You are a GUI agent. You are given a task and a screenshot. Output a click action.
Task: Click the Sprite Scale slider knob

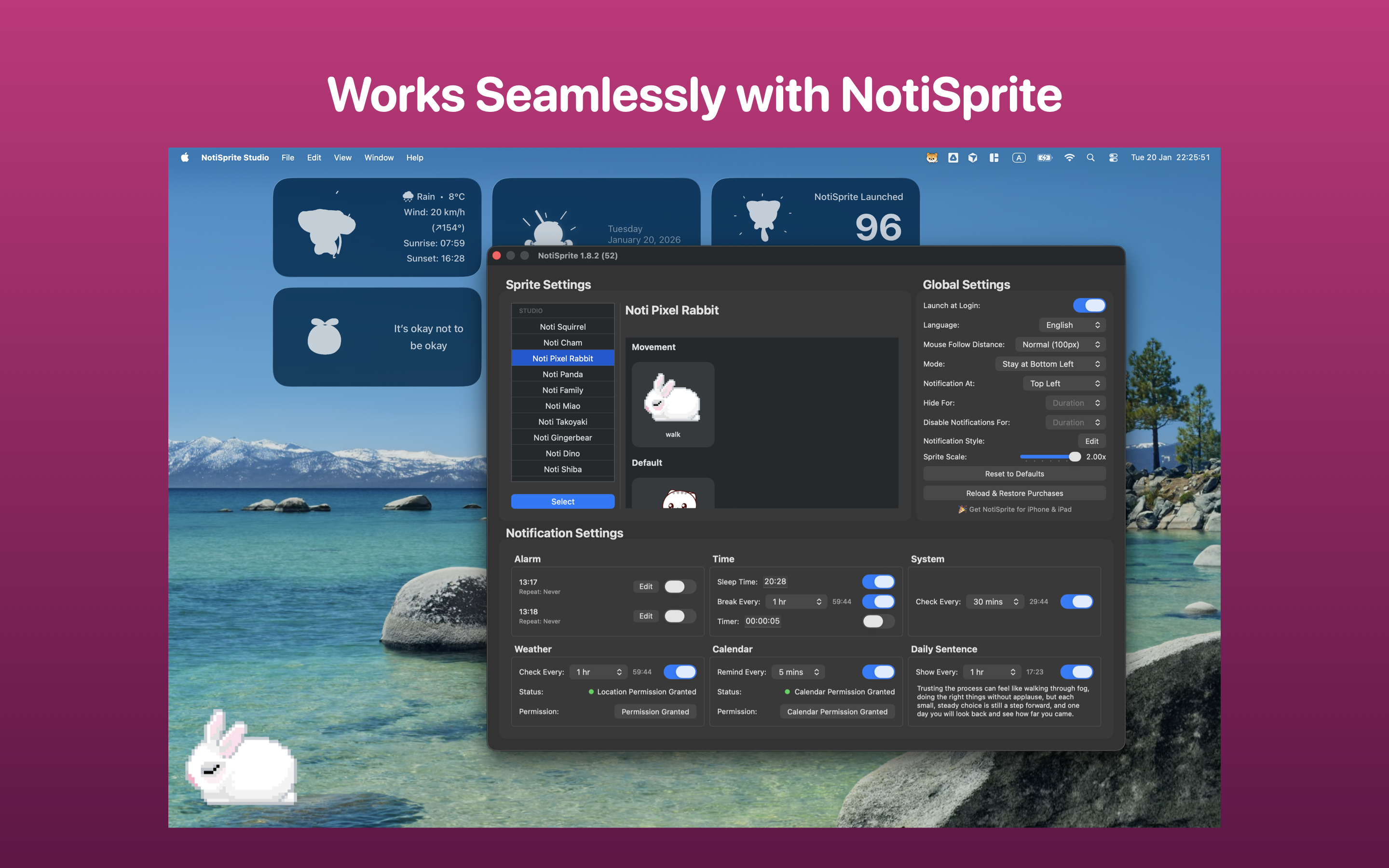[x=1075, y=457]
